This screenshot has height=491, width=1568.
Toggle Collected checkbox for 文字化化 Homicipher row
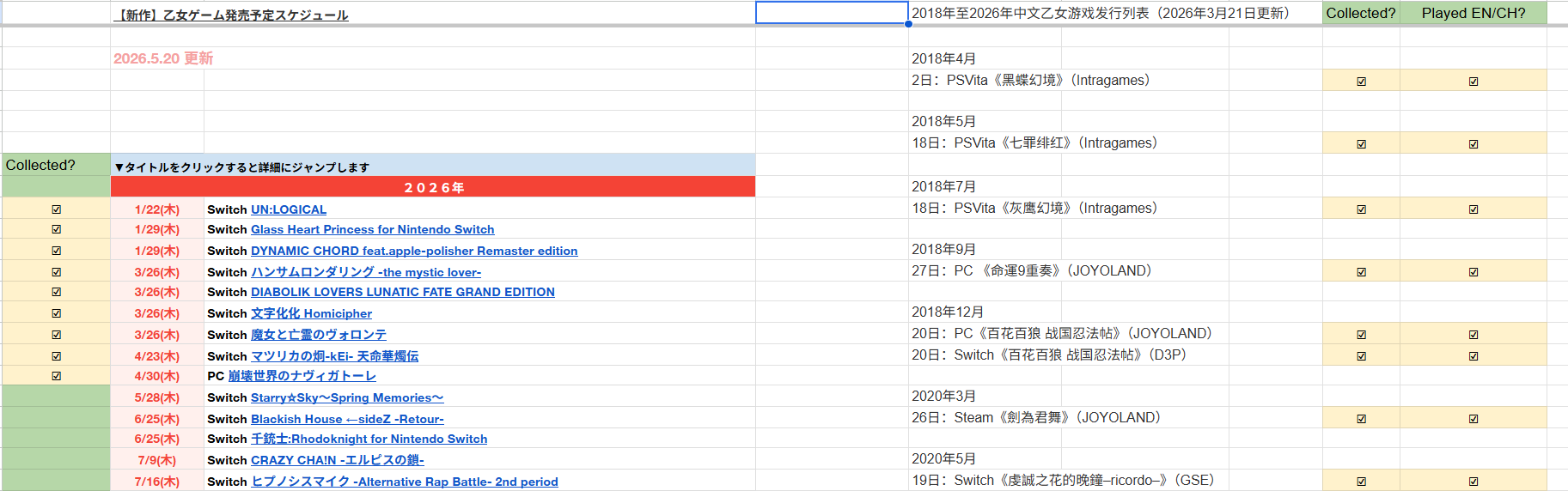[57, 313]
